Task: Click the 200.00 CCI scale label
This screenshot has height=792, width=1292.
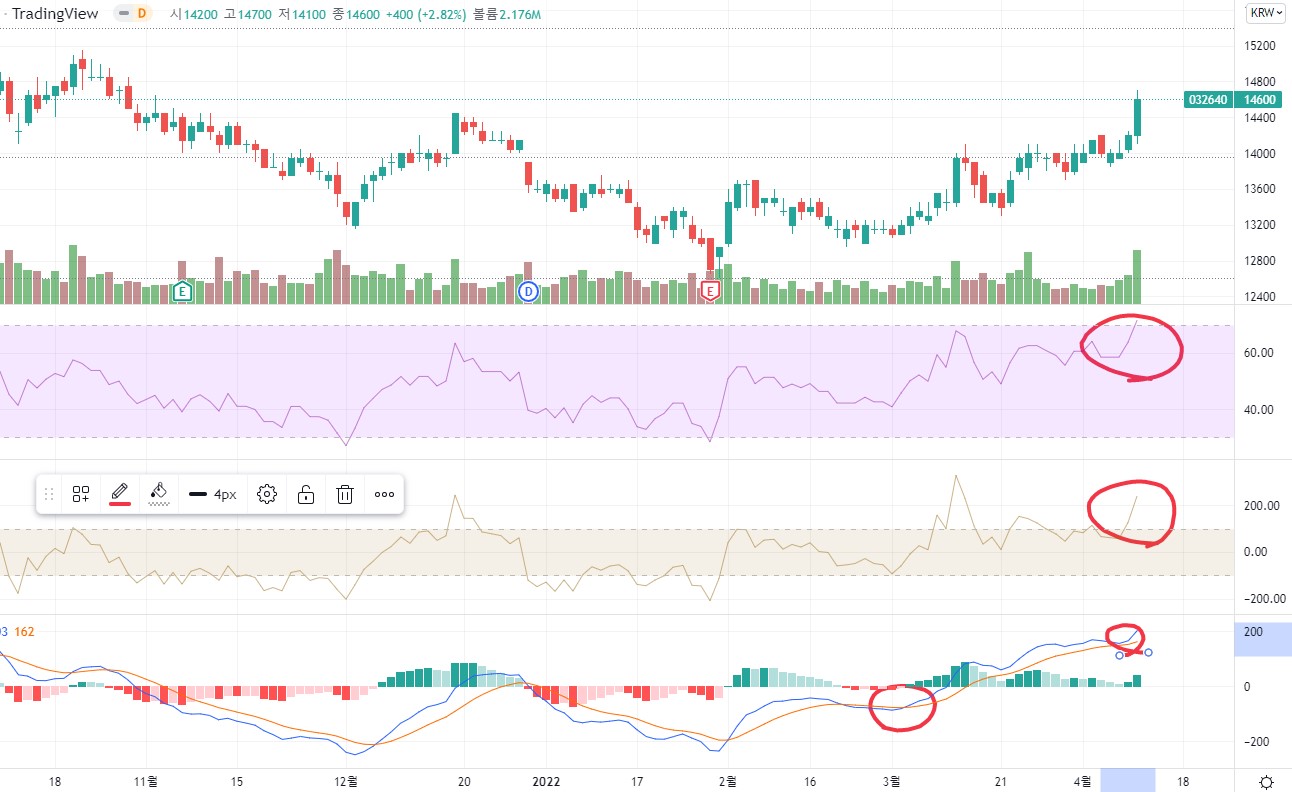Action: [x=1260, y=506]
